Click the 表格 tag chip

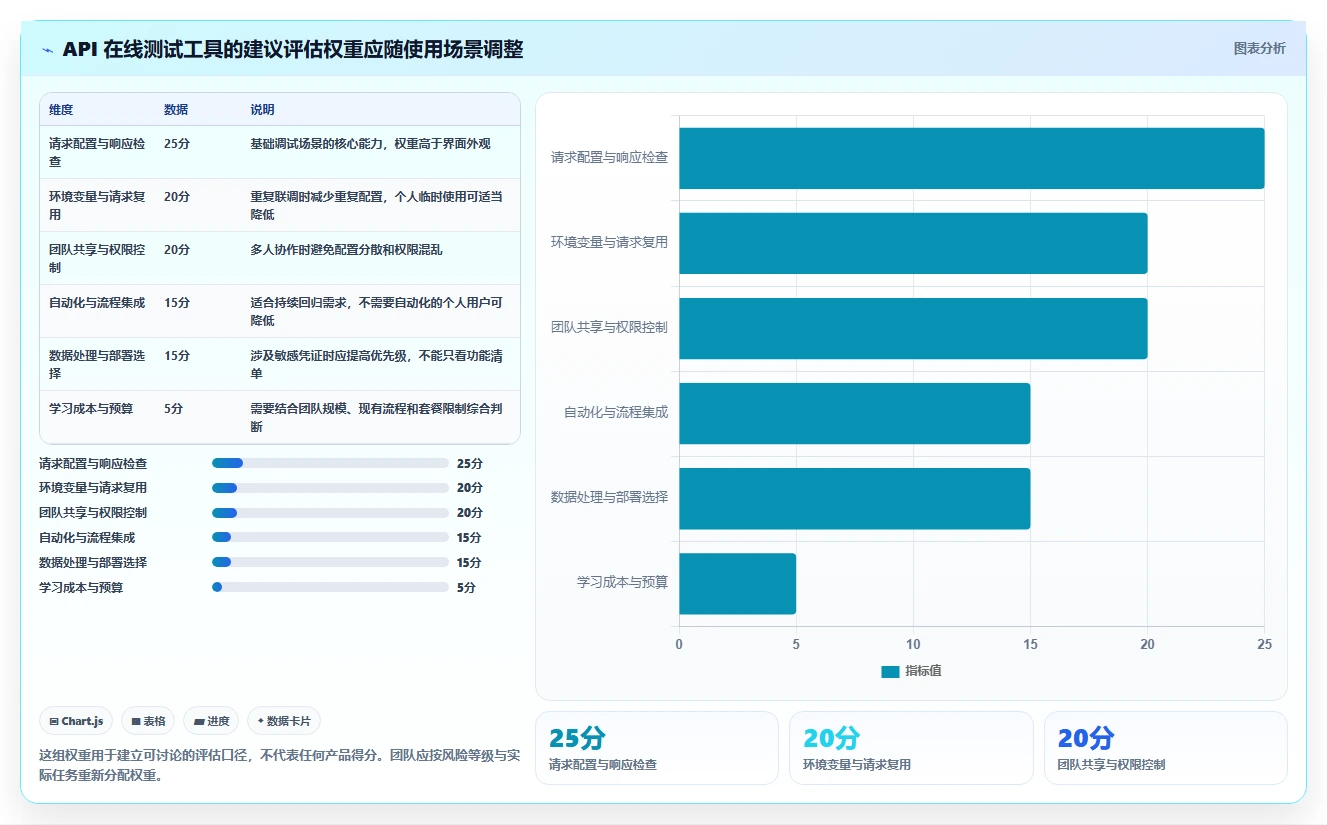[148, 721]
